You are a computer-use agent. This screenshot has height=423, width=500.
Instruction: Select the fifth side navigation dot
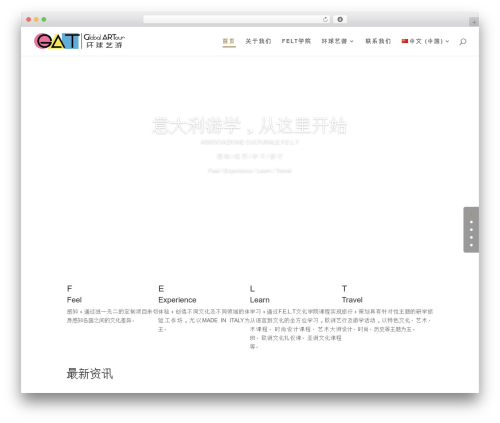[x=471, y=245]
